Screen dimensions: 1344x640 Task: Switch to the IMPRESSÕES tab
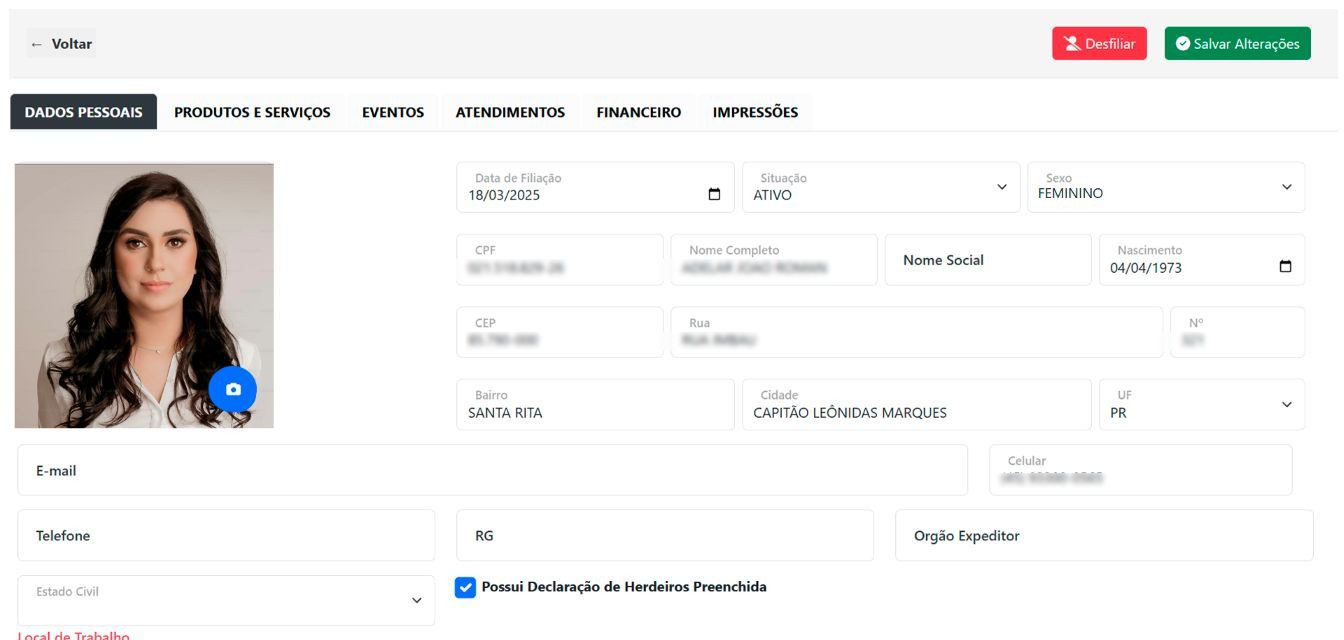[755, 112]
